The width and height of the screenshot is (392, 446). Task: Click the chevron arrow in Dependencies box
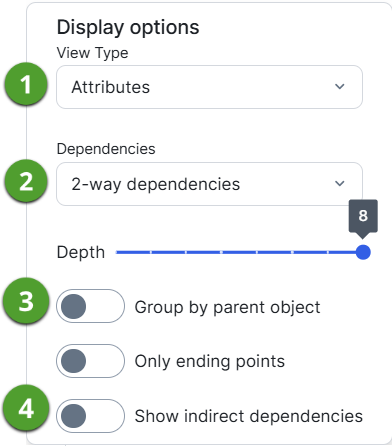point(339,184)
